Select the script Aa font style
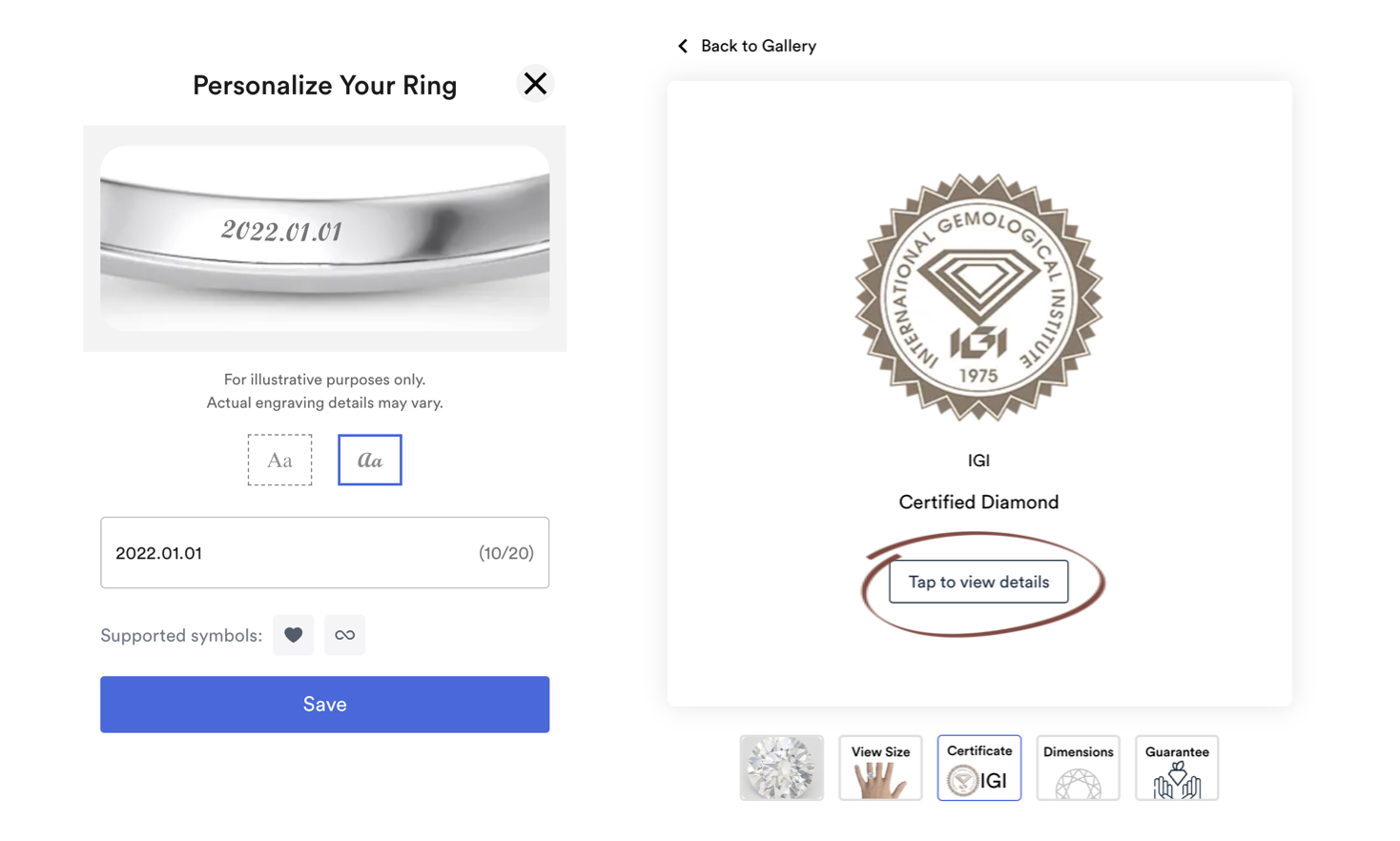Screen dimensions: 1400x841 pyautogui.click(x=371, y=460)
